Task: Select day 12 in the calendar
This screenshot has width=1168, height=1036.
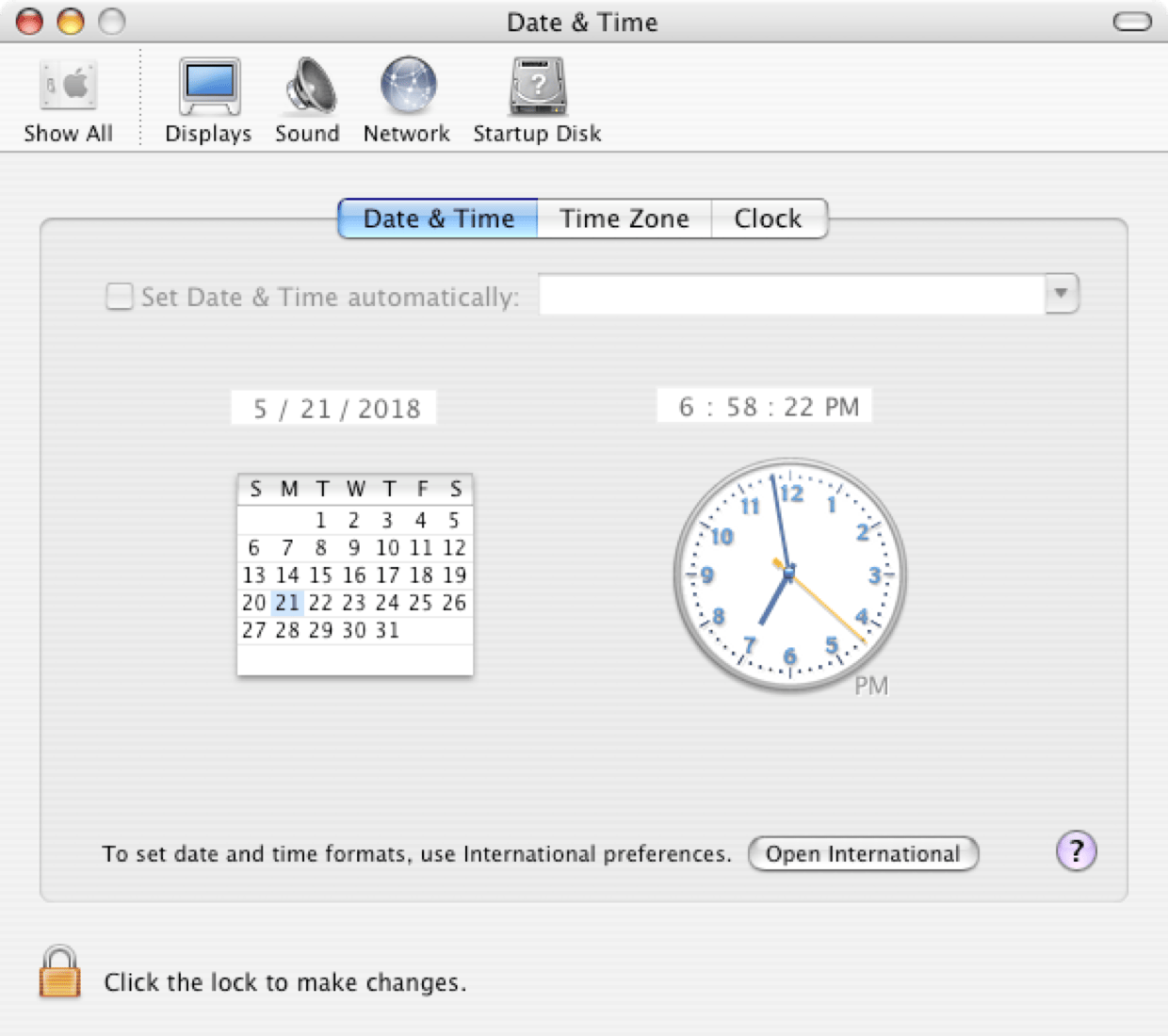Action: (x=454, y=548)
